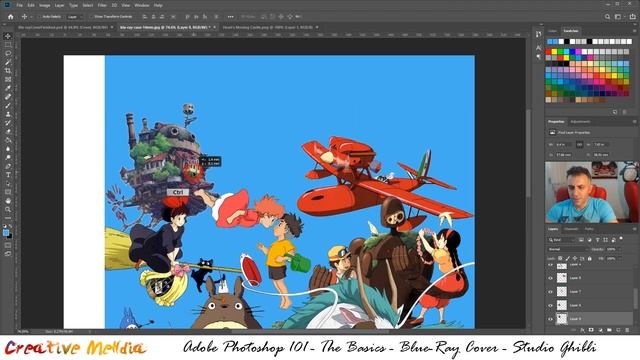This screenshot has height=360, width=640.
Task: Select the Pen tool
Action: (x=8, y=167)
